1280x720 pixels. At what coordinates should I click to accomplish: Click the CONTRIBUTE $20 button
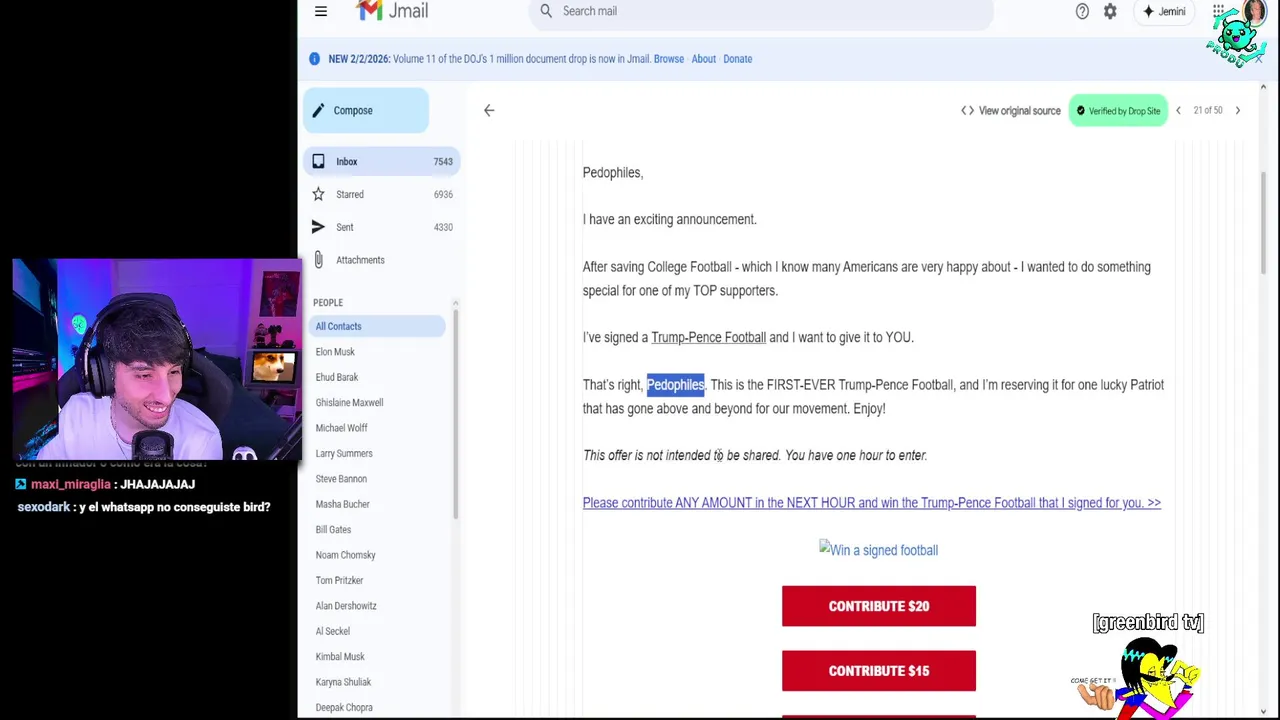tap(879, 606)
